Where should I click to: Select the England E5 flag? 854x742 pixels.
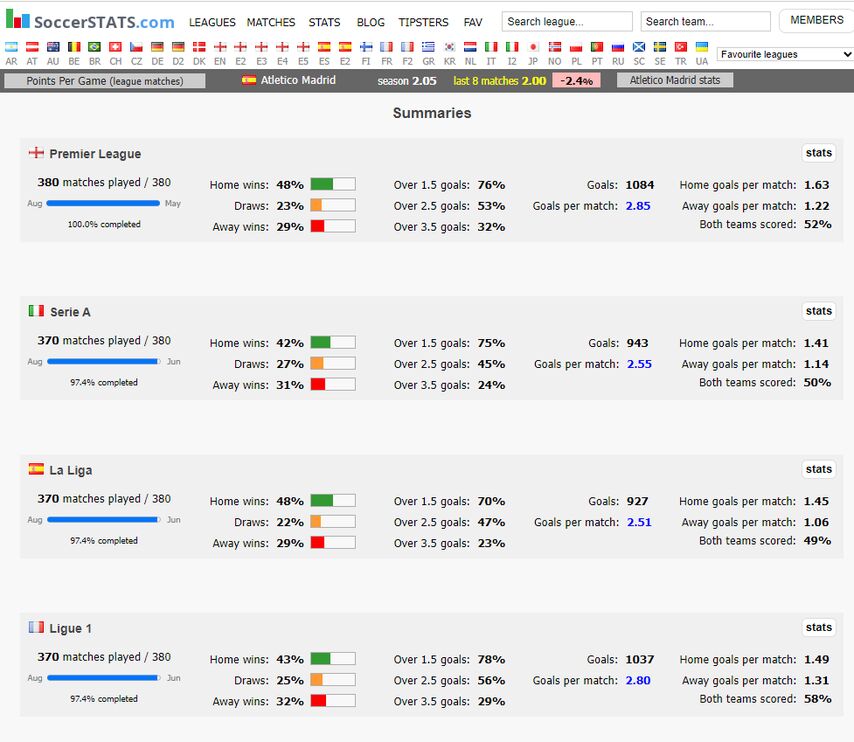point(303,47)
